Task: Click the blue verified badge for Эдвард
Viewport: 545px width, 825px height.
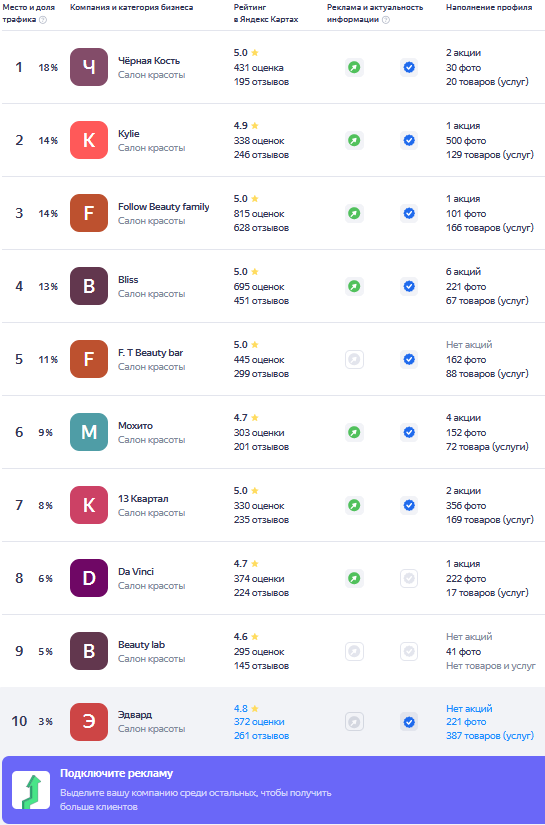Action: (x=409, y=722)
